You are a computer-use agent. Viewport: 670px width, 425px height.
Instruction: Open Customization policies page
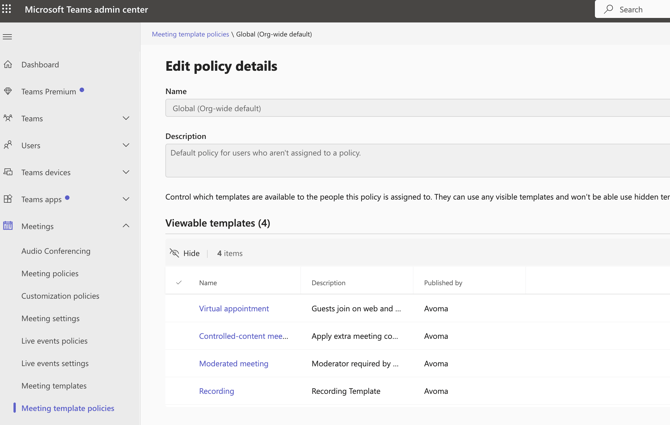coord(60,296)
